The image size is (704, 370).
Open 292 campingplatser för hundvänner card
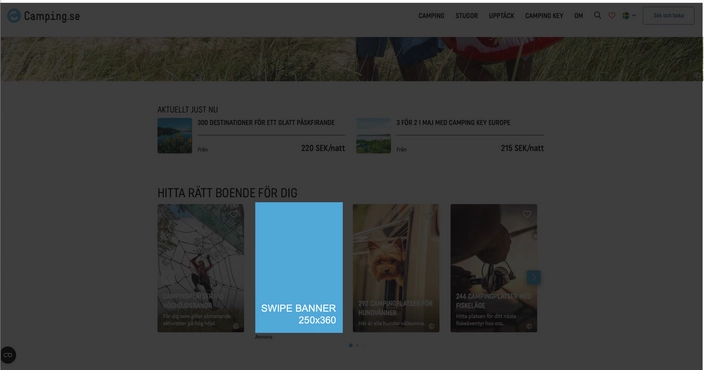pyautogui.click(x=396, y=268)
